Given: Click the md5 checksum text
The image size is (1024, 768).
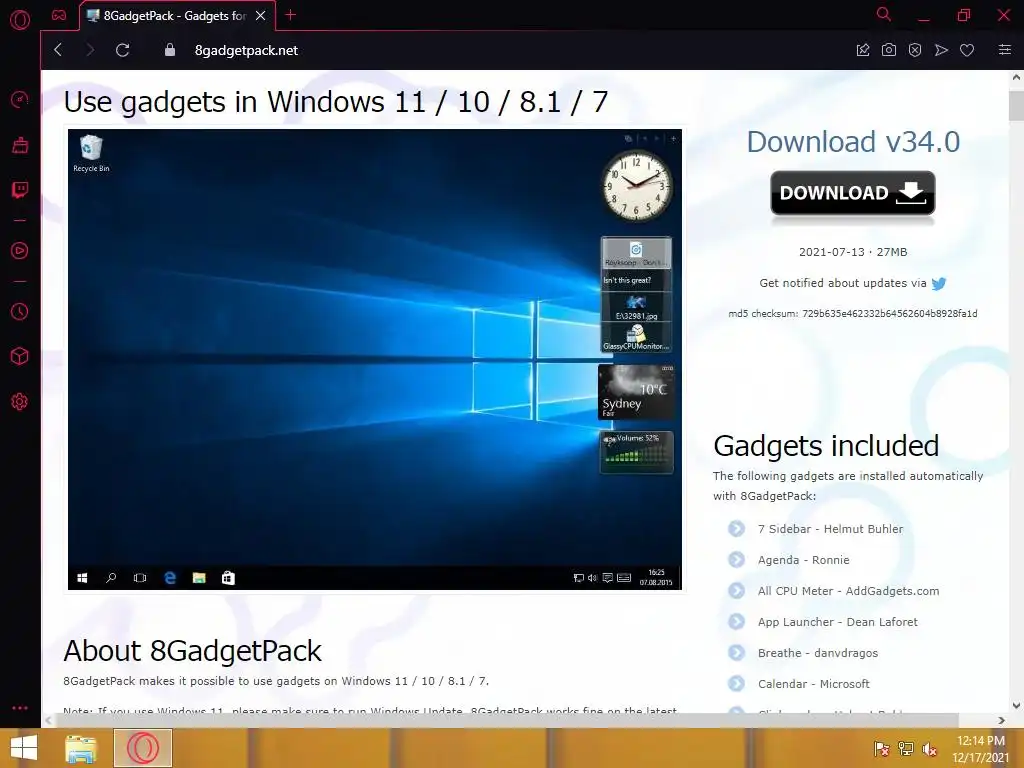Looking at the screenshot, I should point(853,313).
